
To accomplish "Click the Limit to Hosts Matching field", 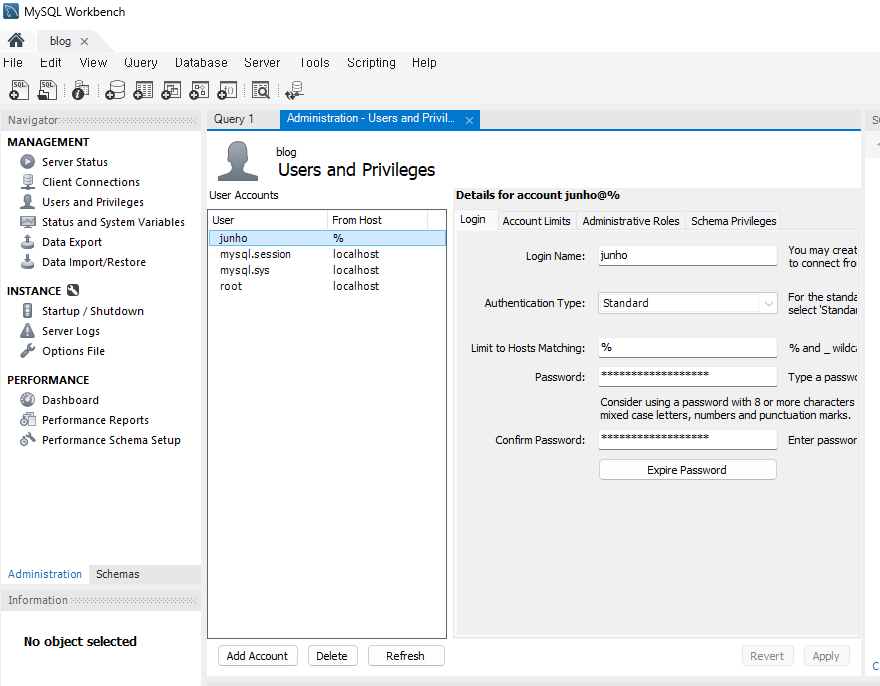I will (x=688, y=347).
